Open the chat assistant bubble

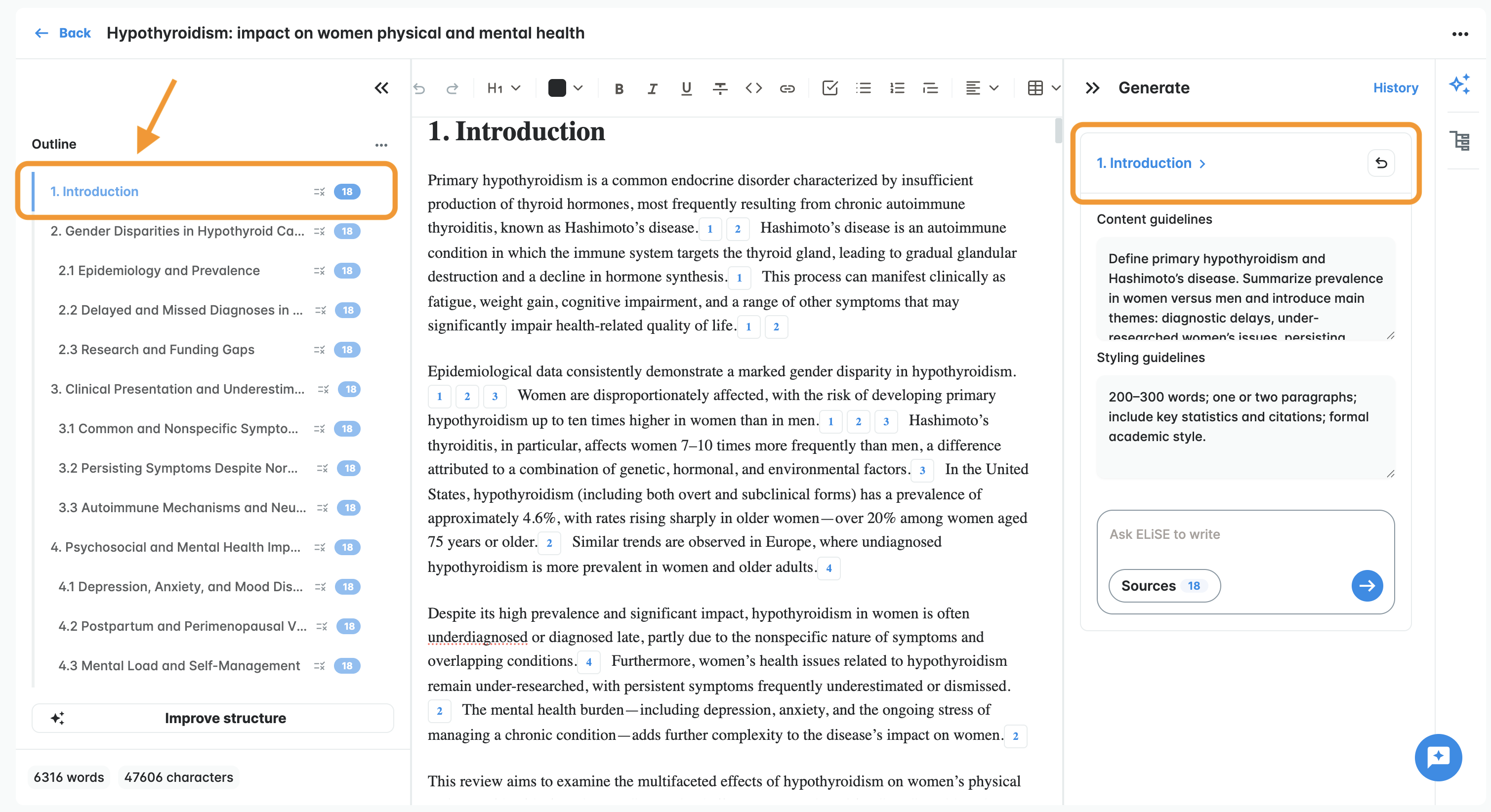pyautogui.click(x=1438, y=757)
